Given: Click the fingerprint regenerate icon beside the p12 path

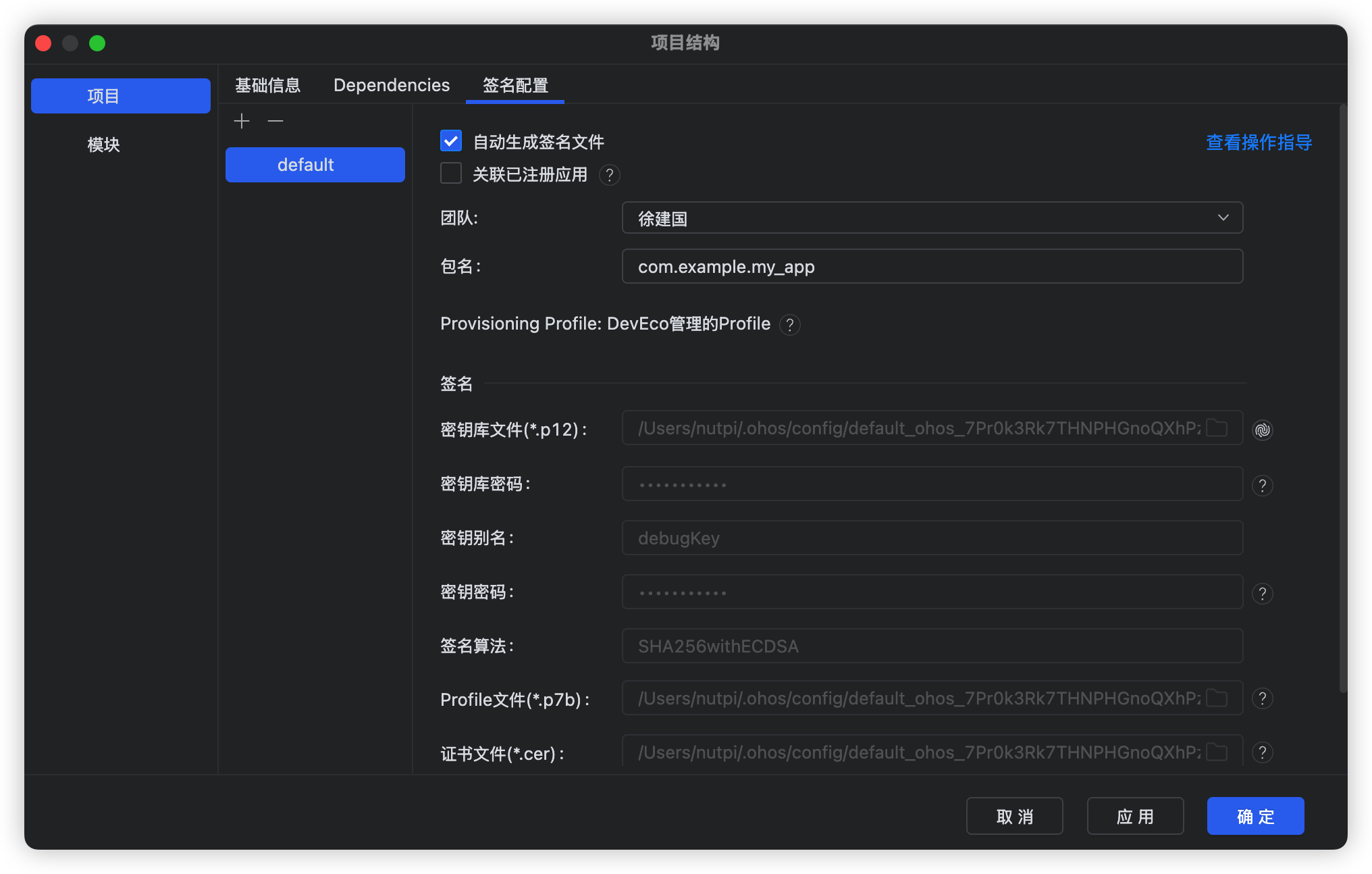Looking at the screenshot, I should coord(1262,430).
